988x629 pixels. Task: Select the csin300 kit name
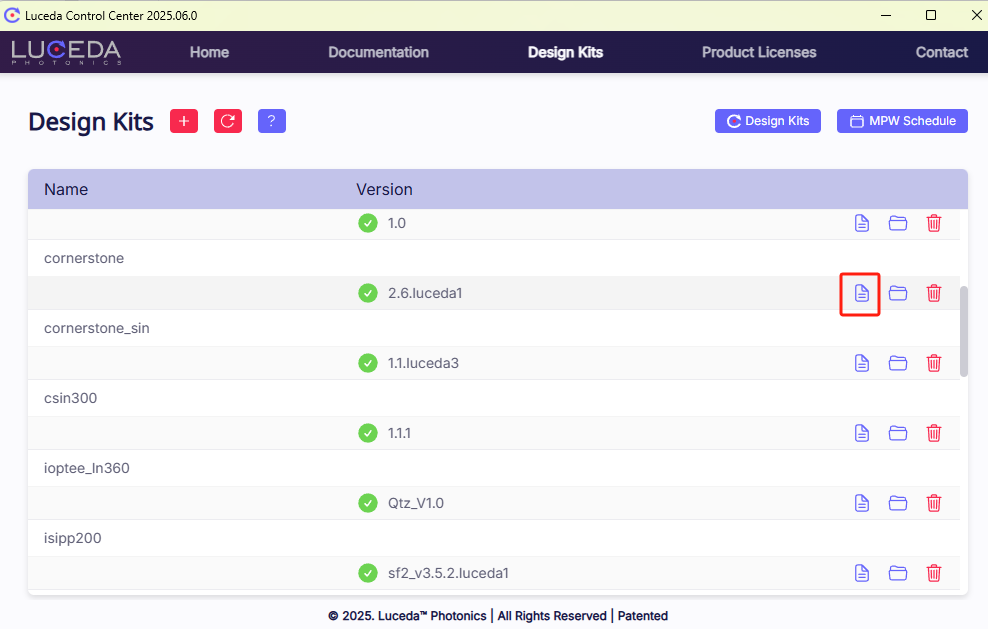coord(71,398)
